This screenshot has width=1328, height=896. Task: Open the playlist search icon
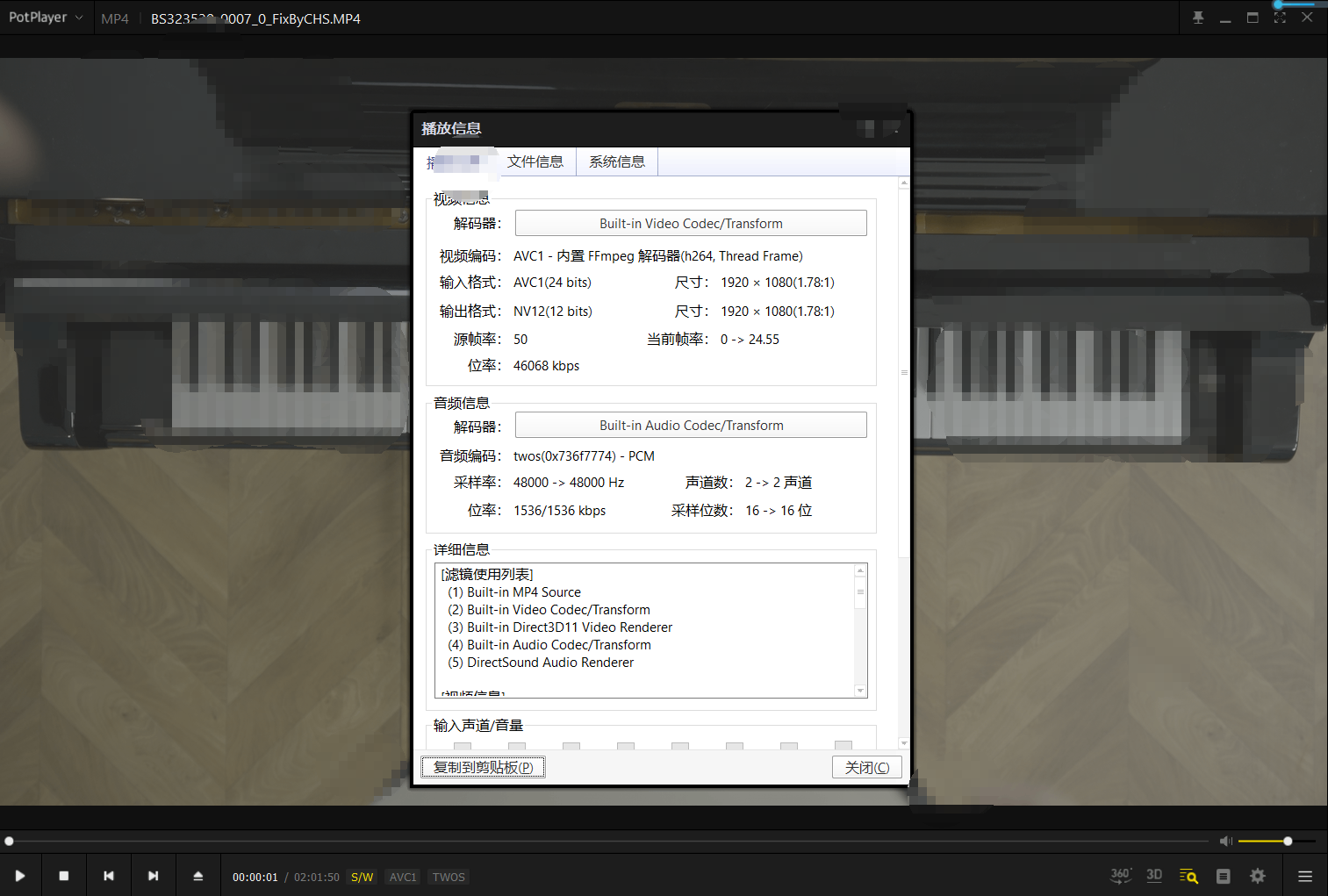point(1188,876)
